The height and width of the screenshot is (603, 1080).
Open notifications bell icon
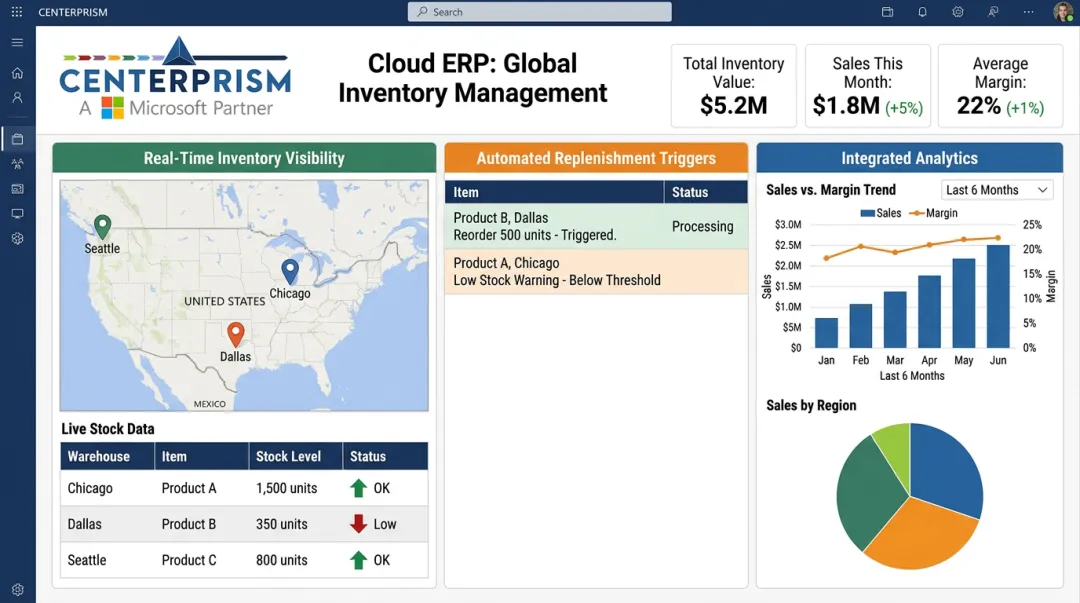922,12
